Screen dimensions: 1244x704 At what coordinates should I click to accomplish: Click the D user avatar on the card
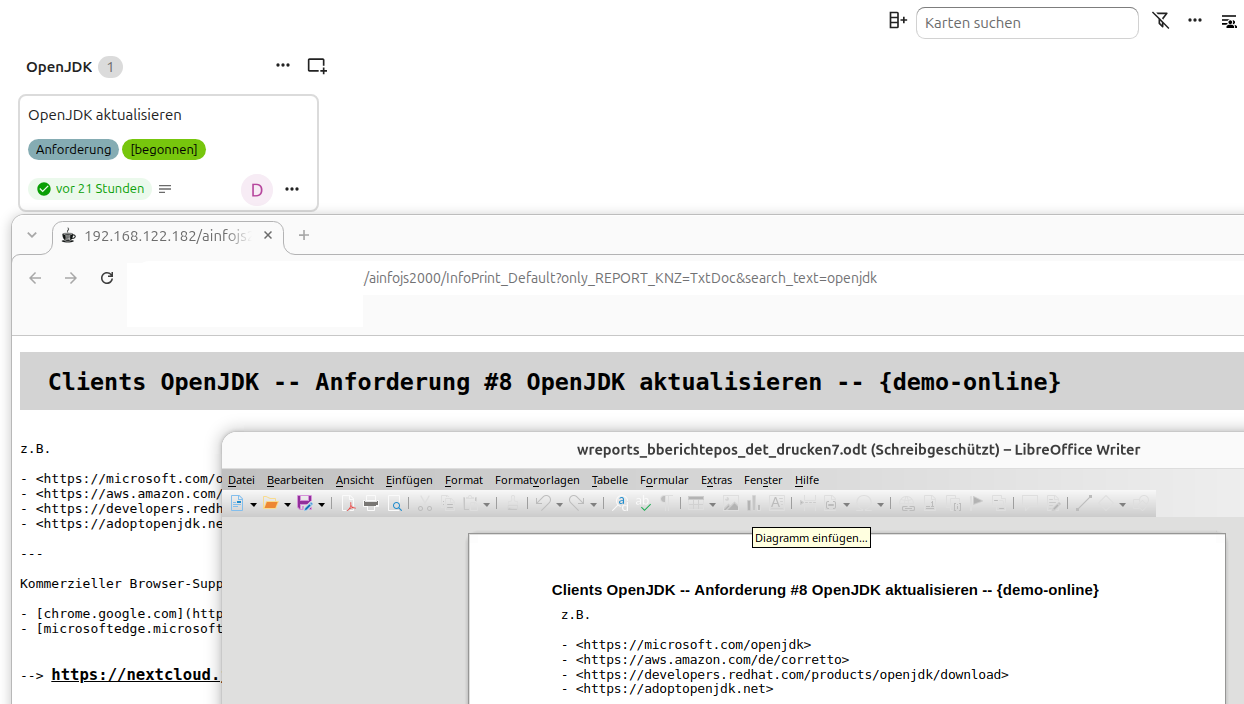257,189
